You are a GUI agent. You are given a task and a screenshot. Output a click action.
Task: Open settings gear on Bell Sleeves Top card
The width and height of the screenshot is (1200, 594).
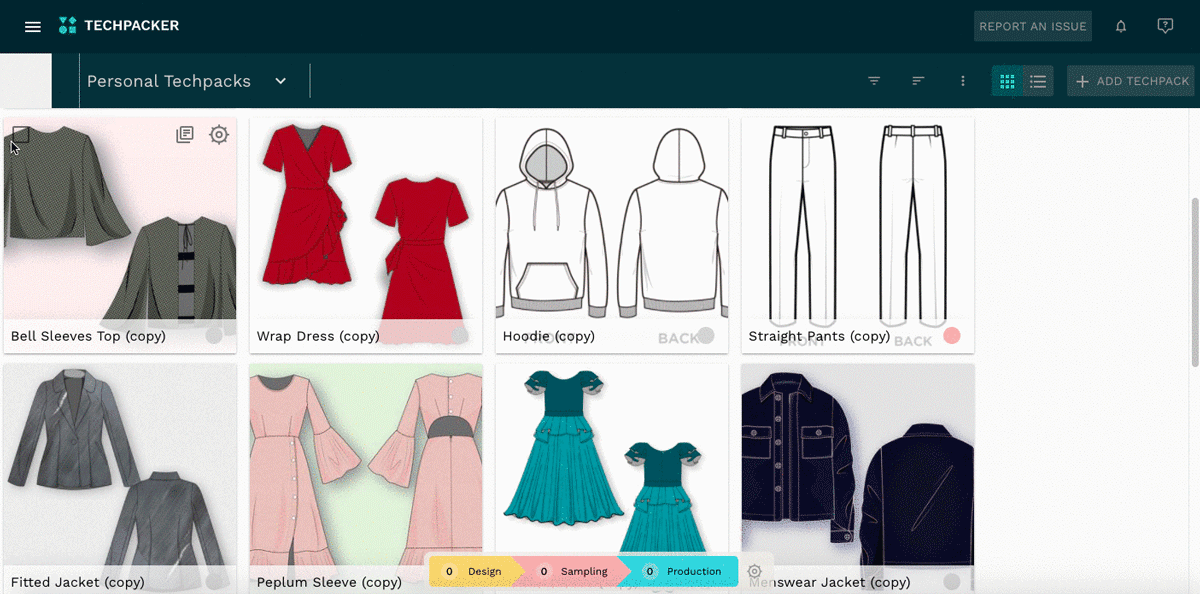coord(219,134)
